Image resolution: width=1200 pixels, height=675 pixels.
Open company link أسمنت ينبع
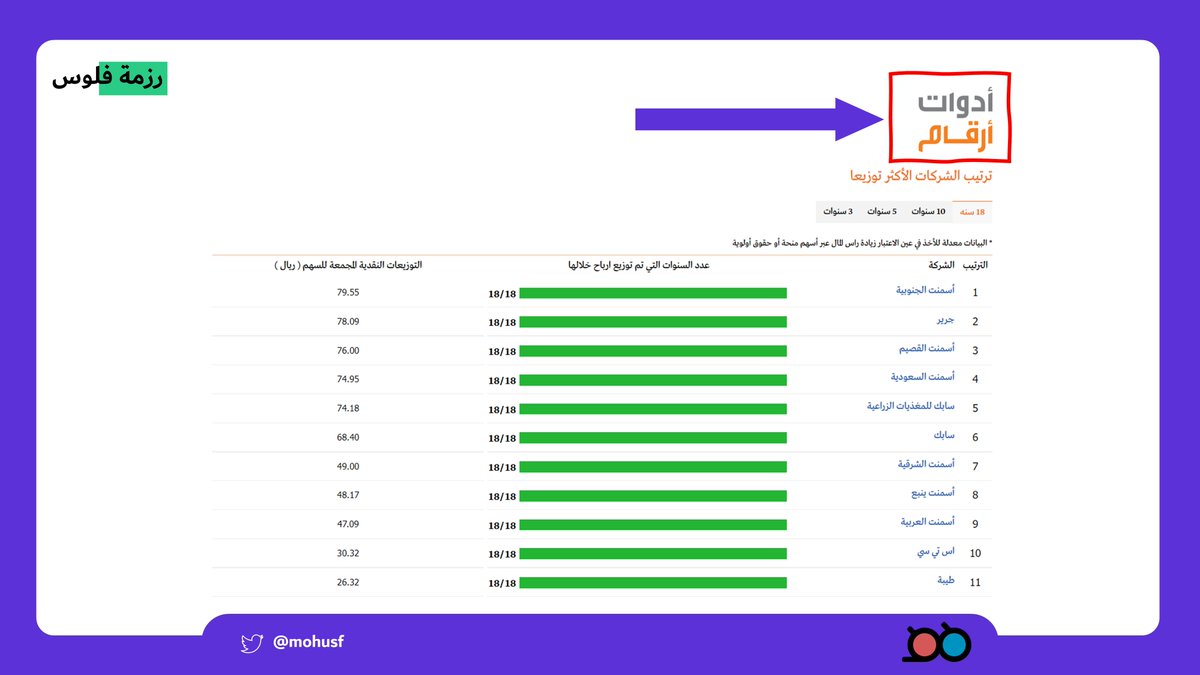point(931,493)
